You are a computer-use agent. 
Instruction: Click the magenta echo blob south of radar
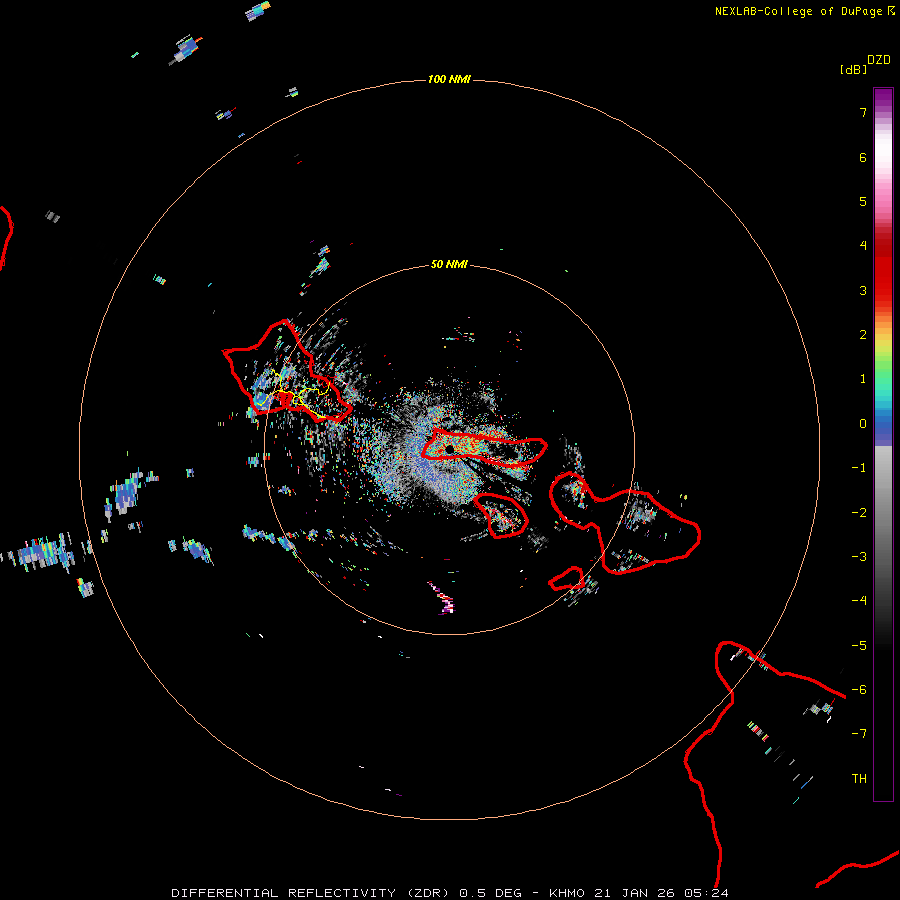point(443,598)
